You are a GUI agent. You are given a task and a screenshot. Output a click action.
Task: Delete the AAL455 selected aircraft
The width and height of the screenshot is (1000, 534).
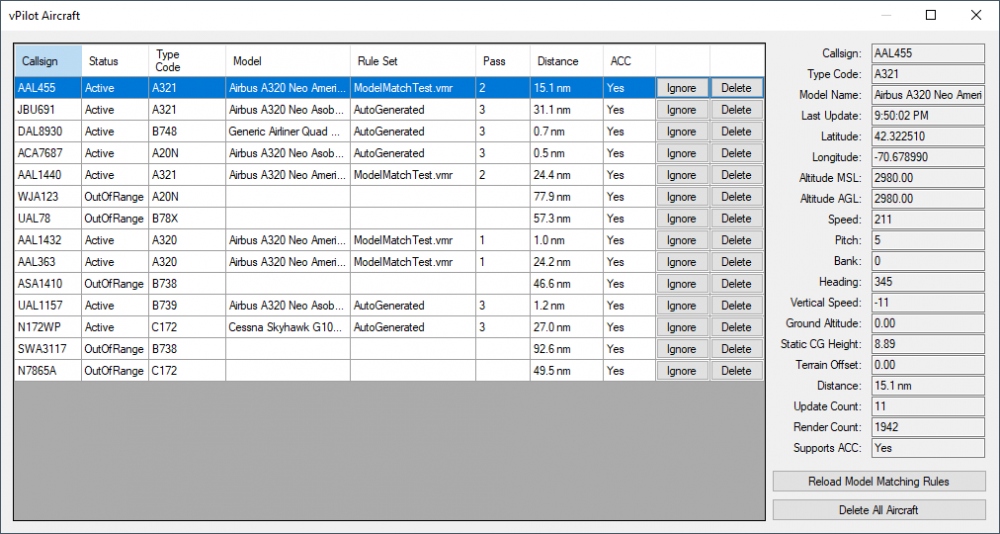click(736, 88)
